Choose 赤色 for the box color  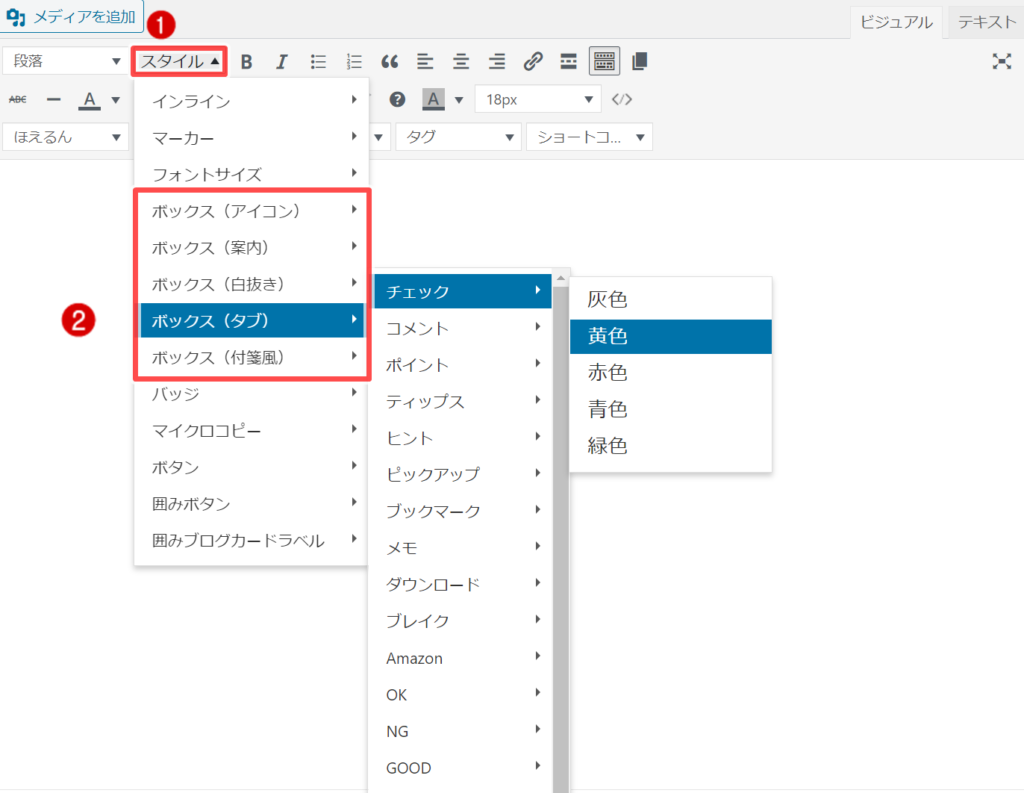[671, 372]
